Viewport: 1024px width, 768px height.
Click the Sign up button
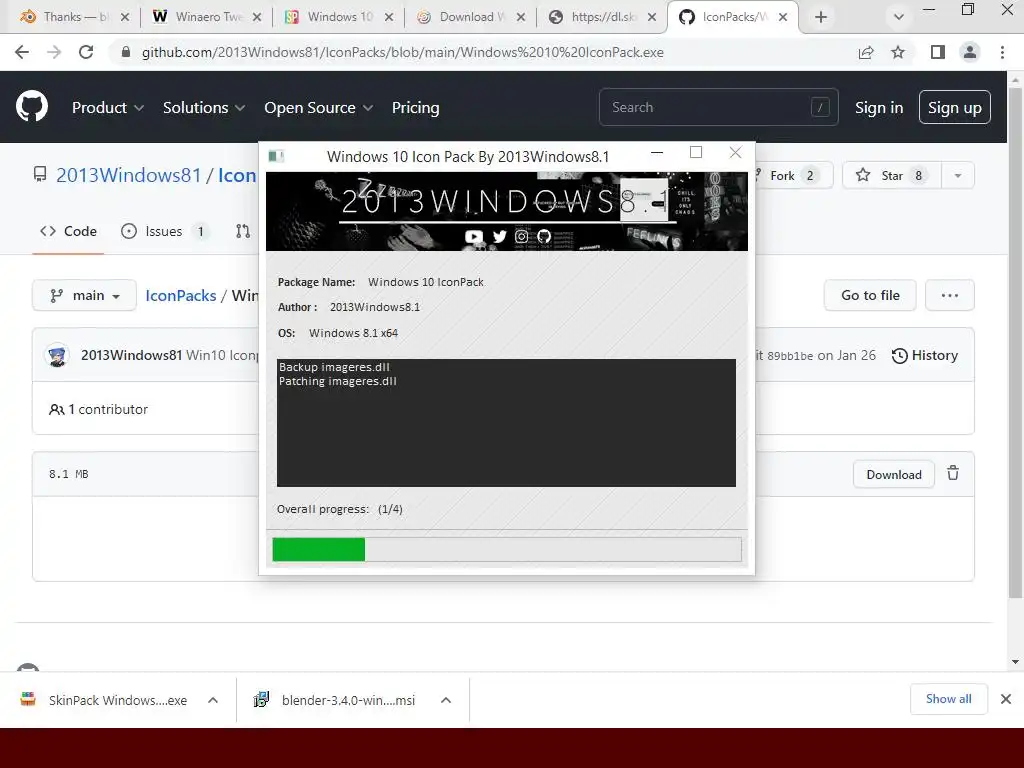coord(955,107)
